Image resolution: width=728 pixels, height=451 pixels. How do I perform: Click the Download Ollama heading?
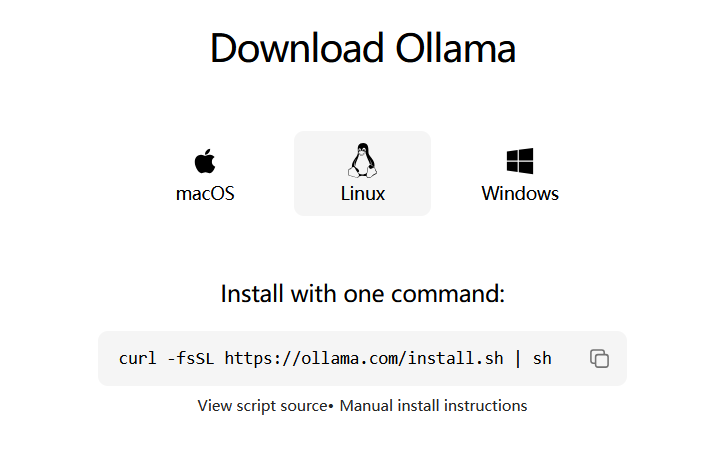pyautogui.click(x=363, y=48)
